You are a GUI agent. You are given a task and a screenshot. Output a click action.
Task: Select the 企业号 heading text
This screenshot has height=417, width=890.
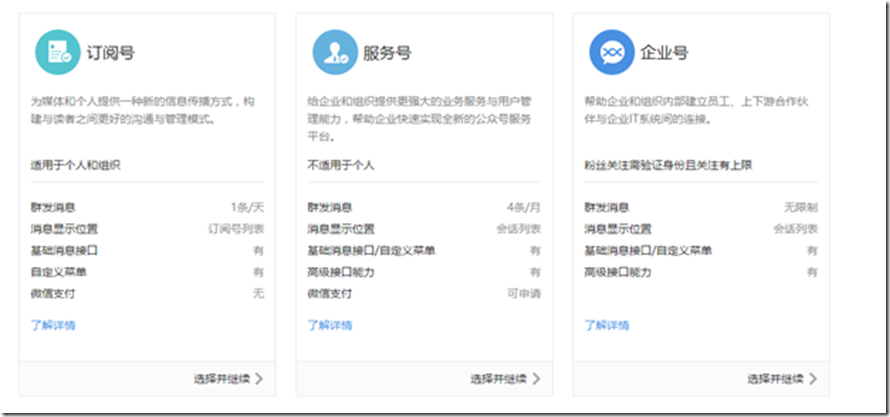[x=664, y=53]
